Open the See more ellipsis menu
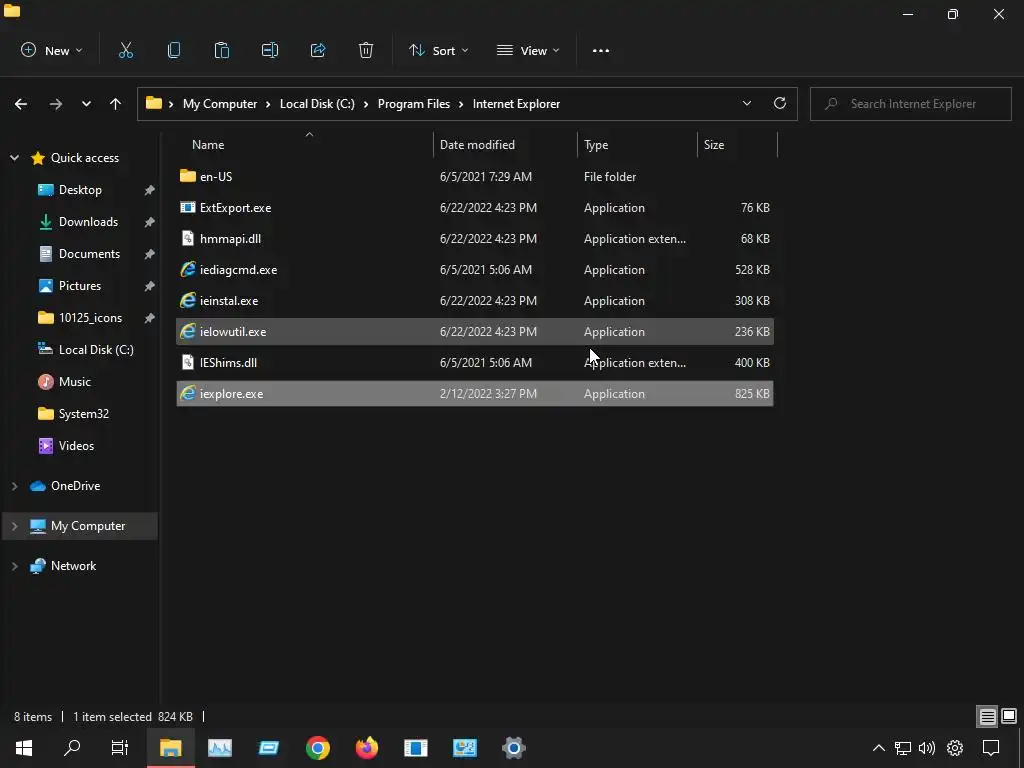1024x768 pixels. [x=601, y=50]
